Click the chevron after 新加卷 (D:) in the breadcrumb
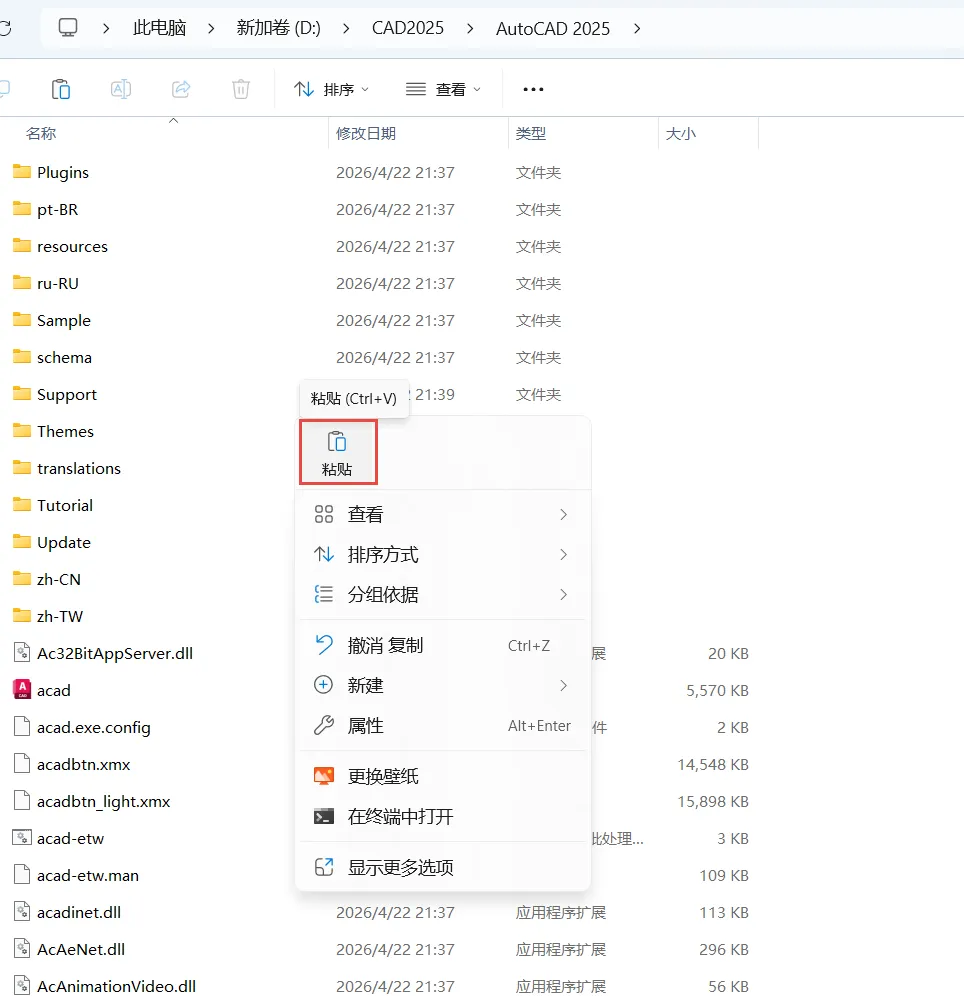Screen dimensions: 964x996 point(346,29)
